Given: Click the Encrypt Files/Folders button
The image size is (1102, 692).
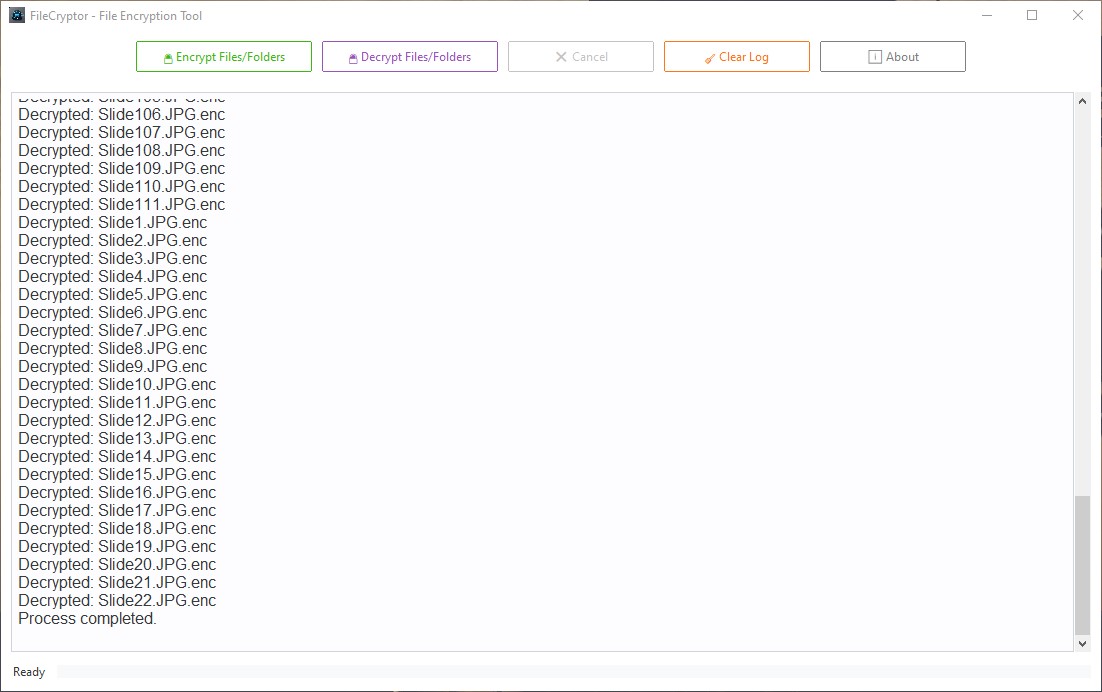Looking at the screenshot, I should (223, 57).
